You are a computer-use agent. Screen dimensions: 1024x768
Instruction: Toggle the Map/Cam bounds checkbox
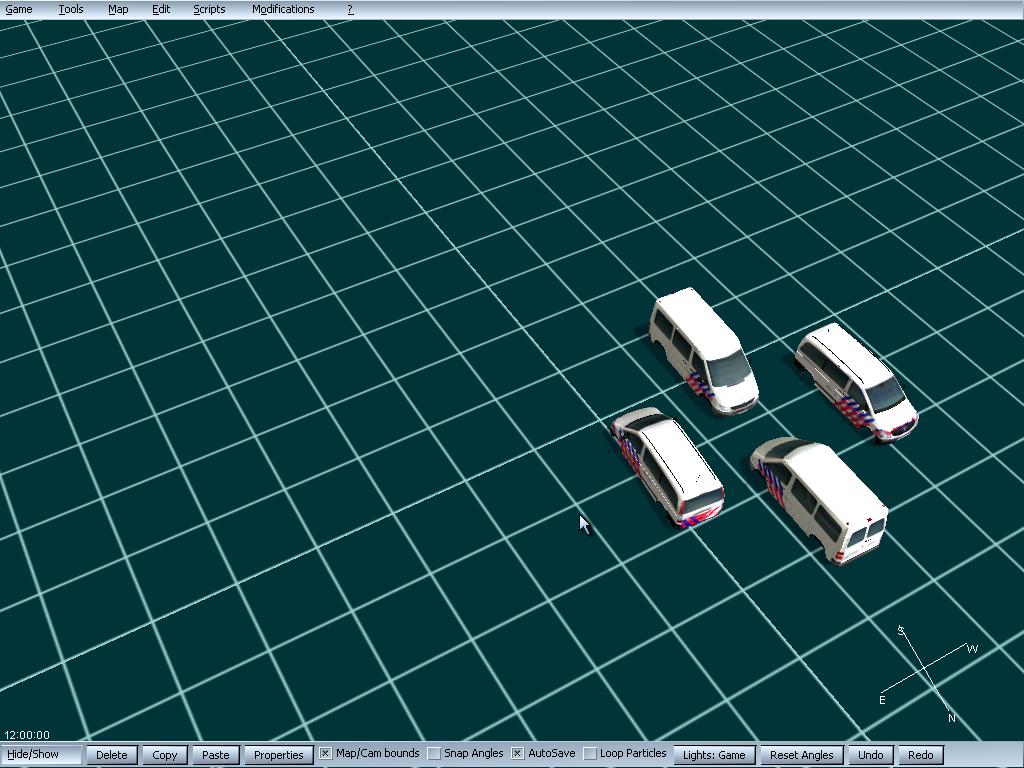[x=325, y=754]
